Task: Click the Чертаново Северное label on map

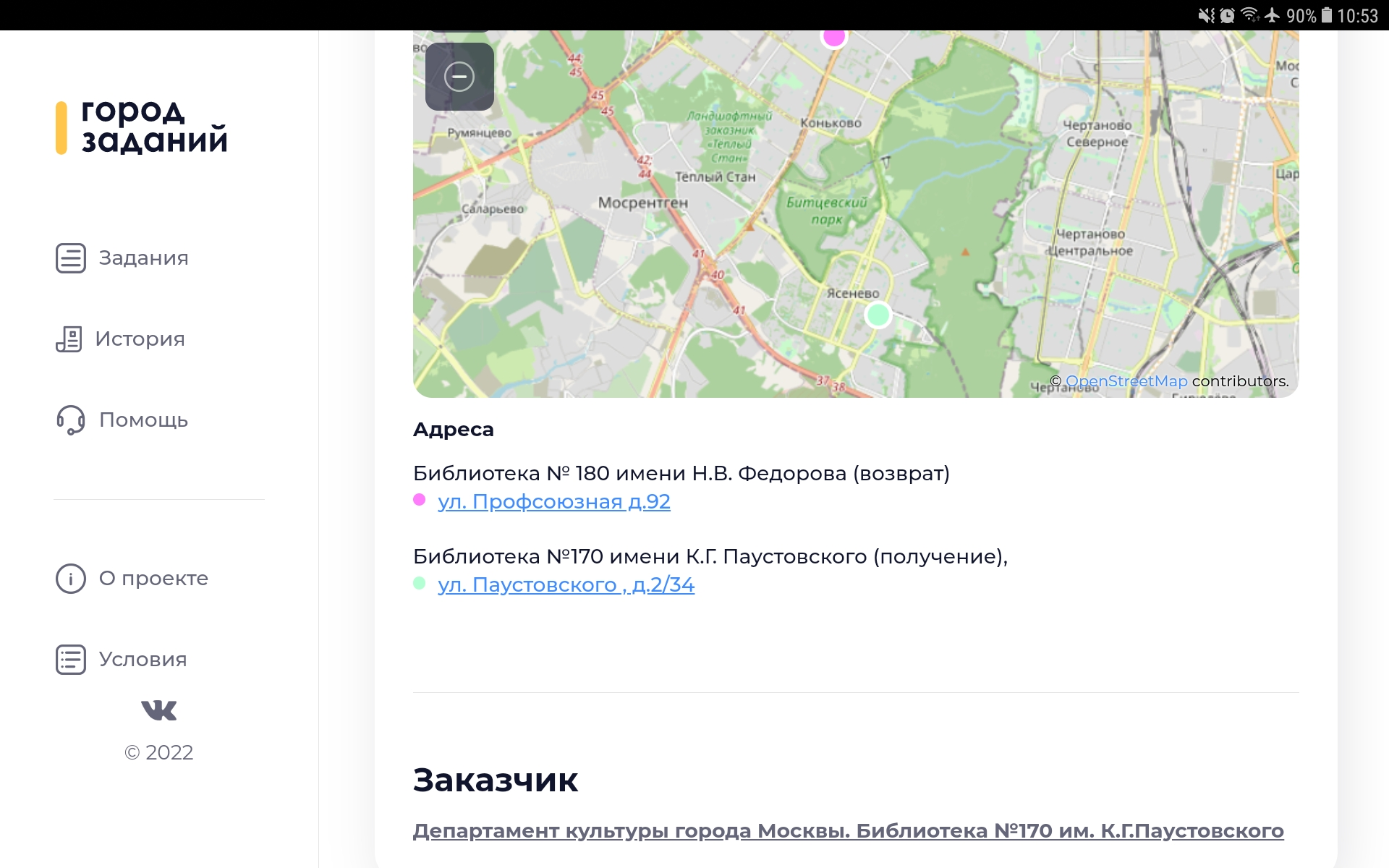Action: pyautogui.click(x=1097, y=134)
